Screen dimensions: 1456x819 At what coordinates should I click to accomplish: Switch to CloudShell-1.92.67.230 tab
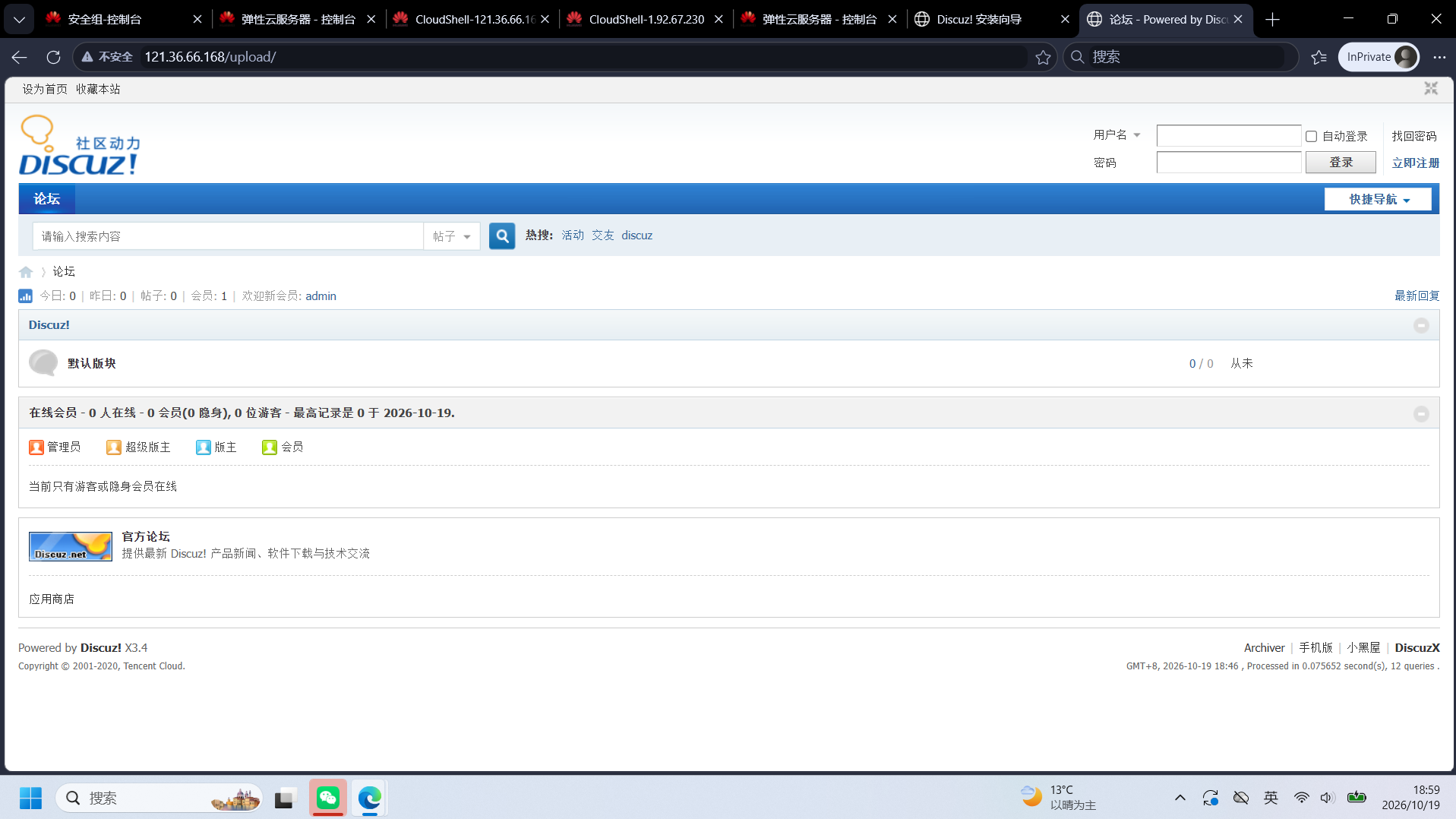click(x=646, y=19)
